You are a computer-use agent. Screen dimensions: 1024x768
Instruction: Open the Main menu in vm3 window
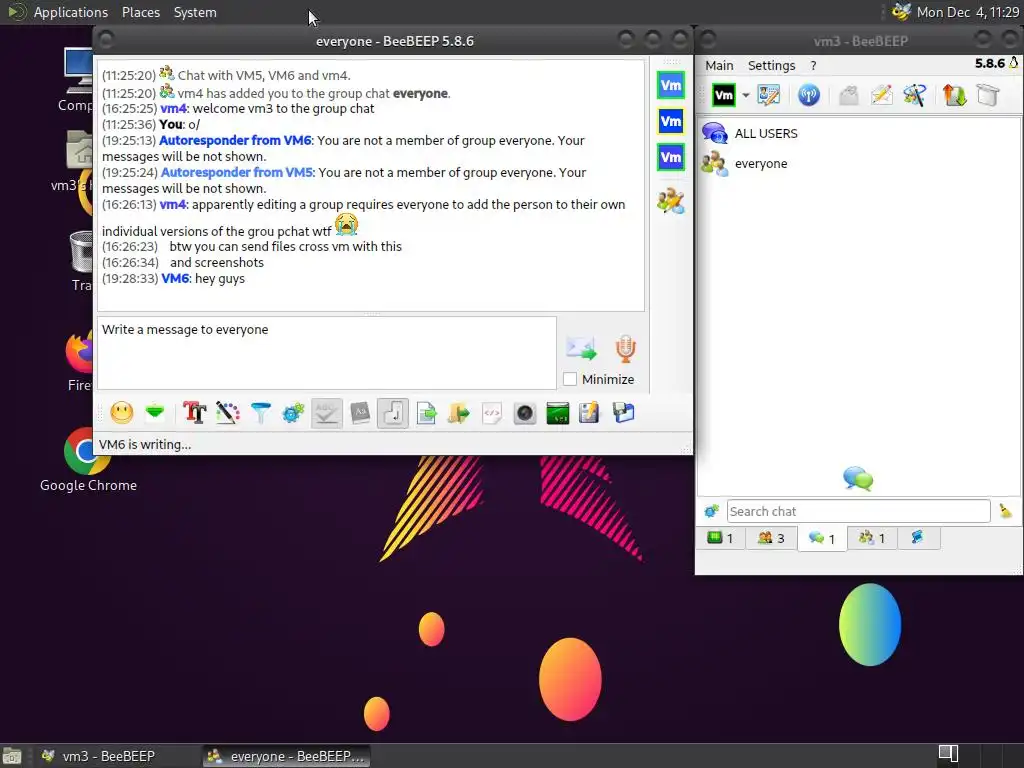pos(719,65)
